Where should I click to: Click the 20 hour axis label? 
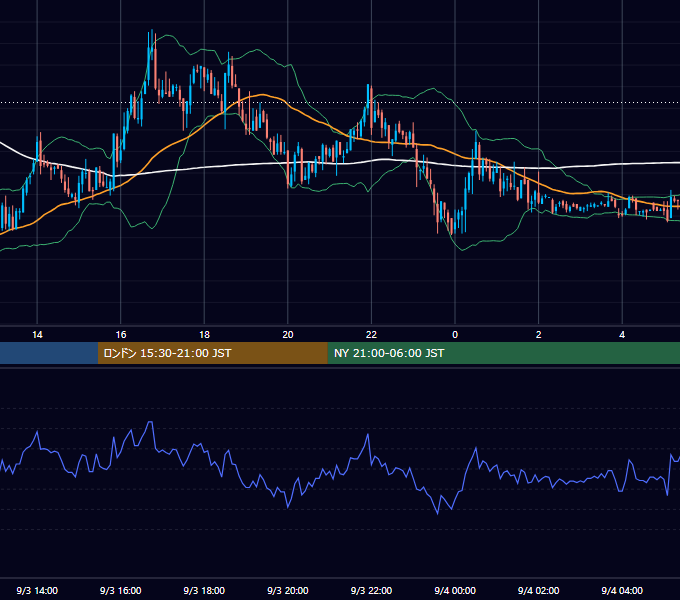tap(288, 335)
